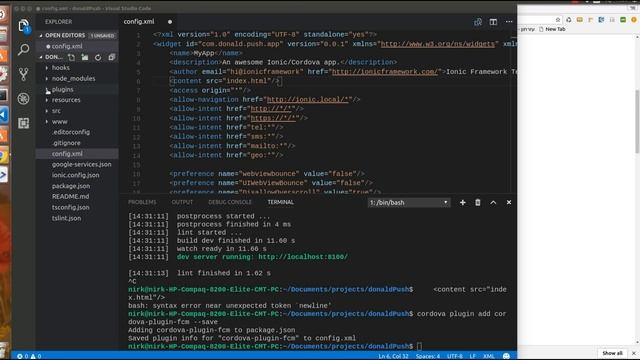640x360 pixels.
Task: Open the Search view in activity bar
Action: [x=23, y=50]
